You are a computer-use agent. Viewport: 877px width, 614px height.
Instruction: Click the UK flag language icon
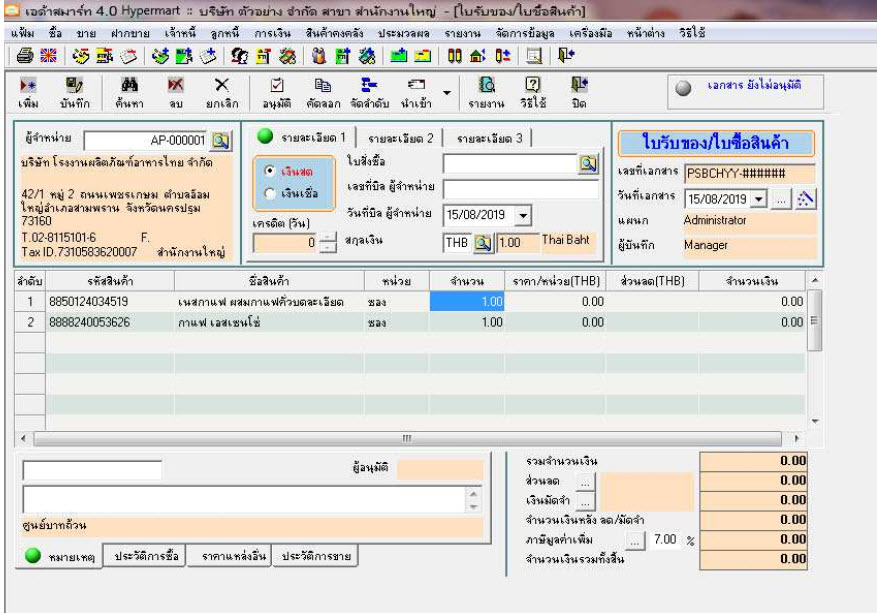click(49, 56)
